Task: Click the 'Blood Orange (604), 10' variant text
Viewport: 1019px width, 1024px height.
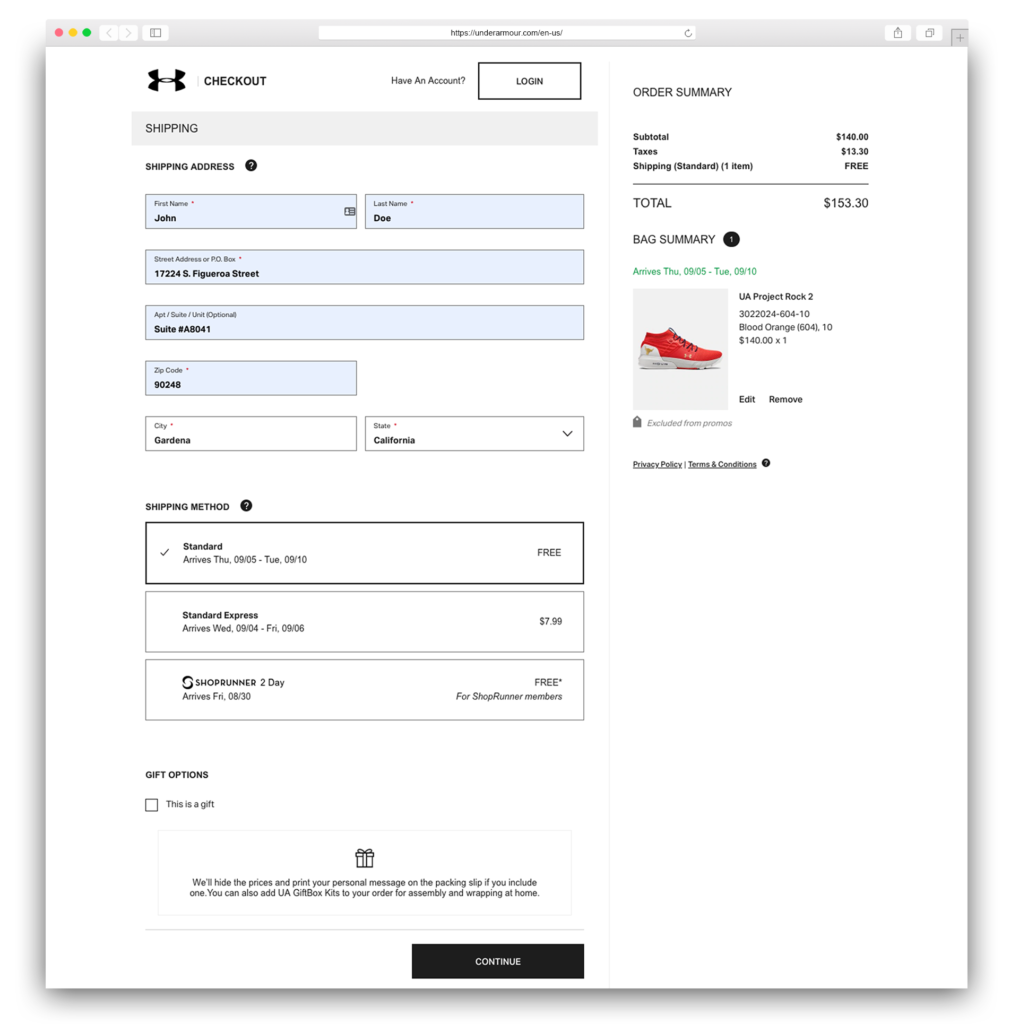Action: (x=785, y=327)
